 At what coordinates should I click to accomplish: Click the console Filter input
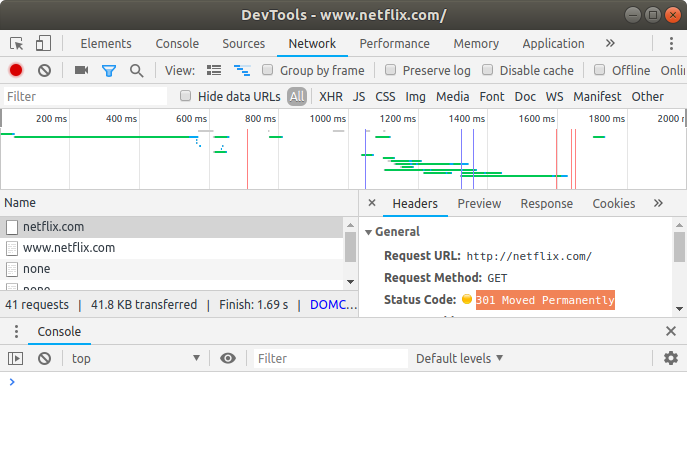coord(331,359)
